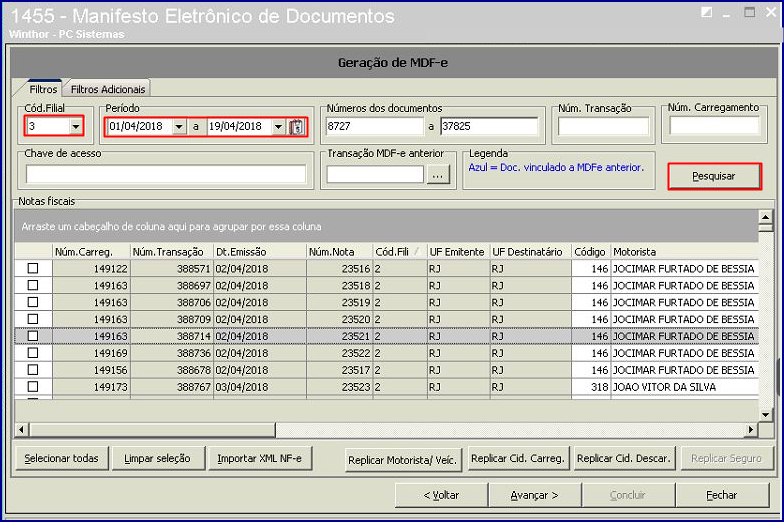Click Selecionar todas button

pyautogui.click(x=62, y=458)
